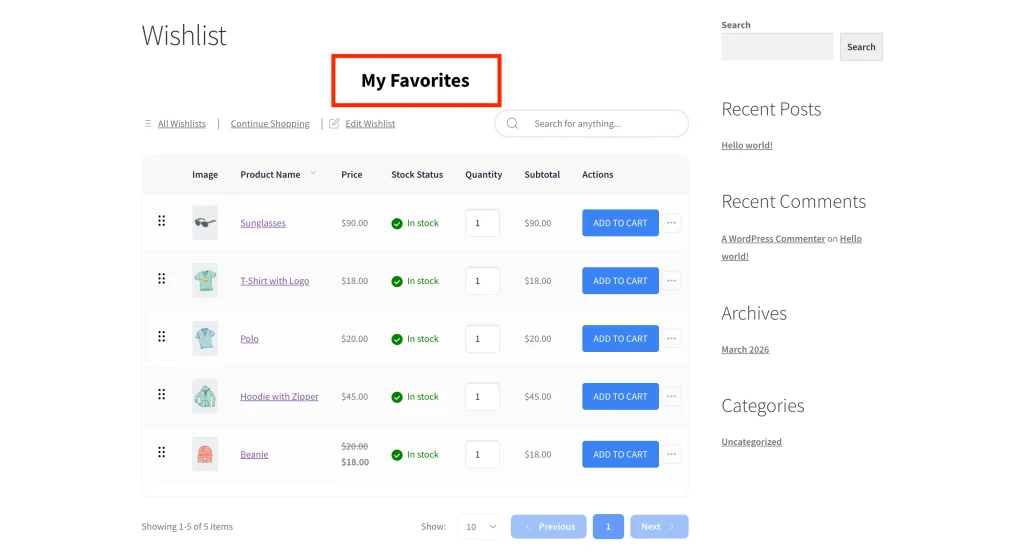Click the sidebar Search text box

click(777, 47)
